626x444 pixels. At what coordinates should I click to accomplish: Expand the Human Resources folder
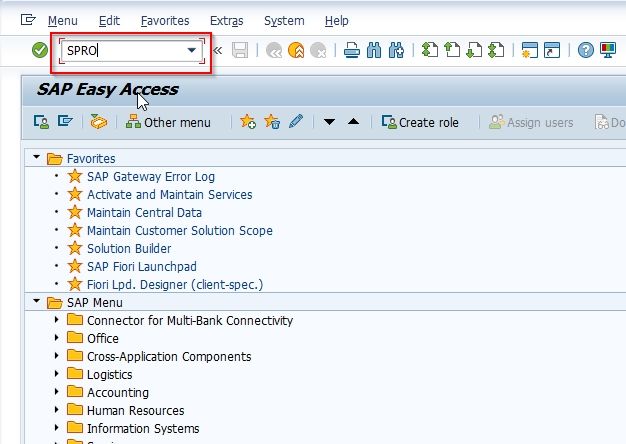tap(56, 409)
